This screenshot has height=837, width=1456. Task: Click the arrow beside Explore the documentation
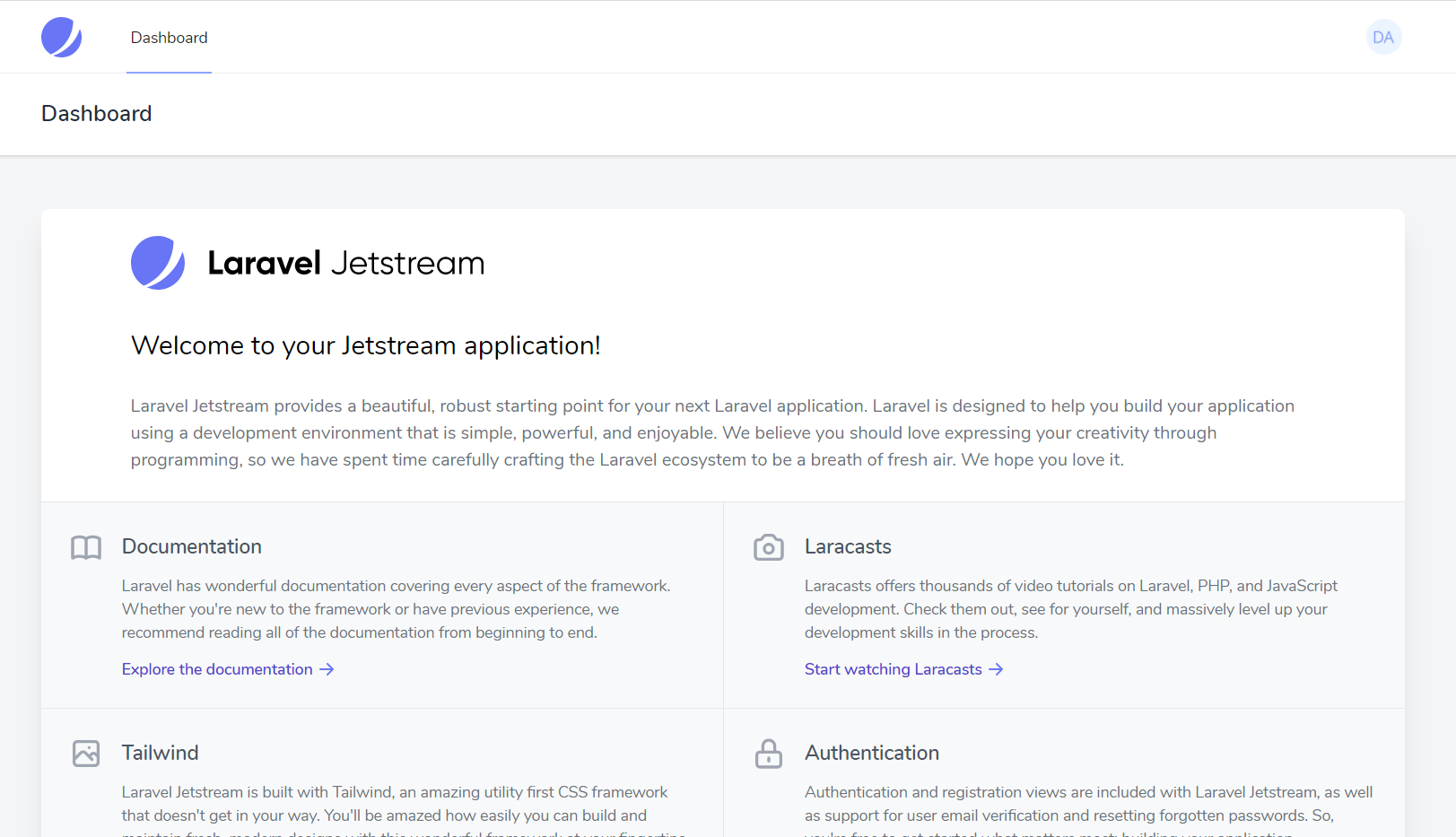(x=327, y=669)
